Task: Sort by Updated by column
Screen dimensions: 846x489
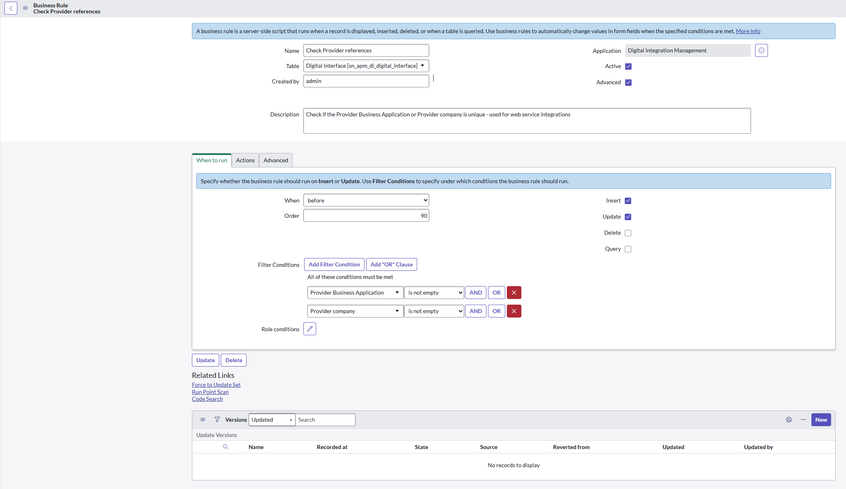Action: (758, 447)
